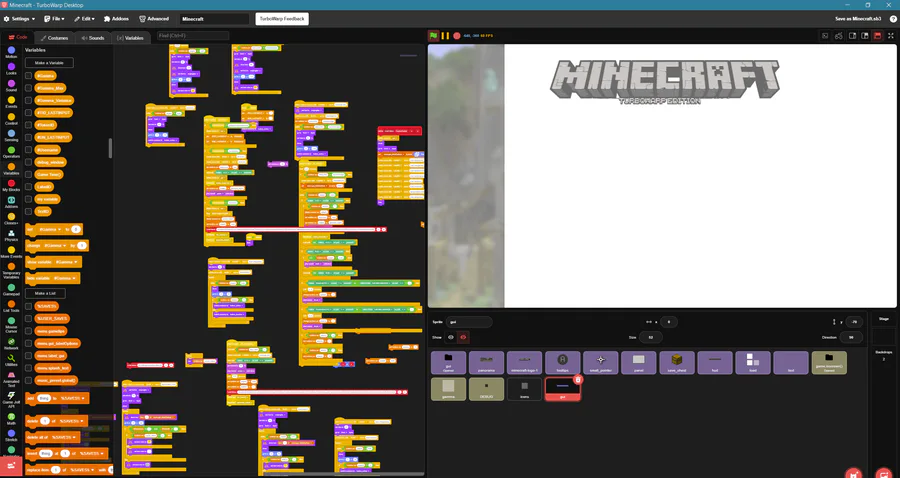Select the Utilities extension category

(x=11, y=360)
